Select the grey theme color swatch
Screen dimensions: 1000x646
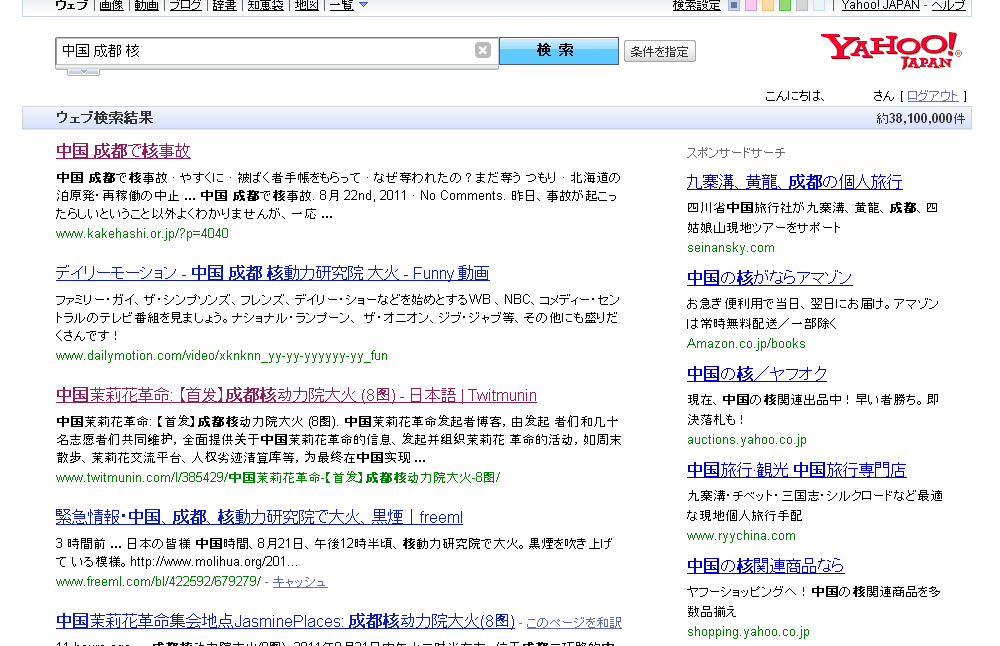(x=802, y=5)
